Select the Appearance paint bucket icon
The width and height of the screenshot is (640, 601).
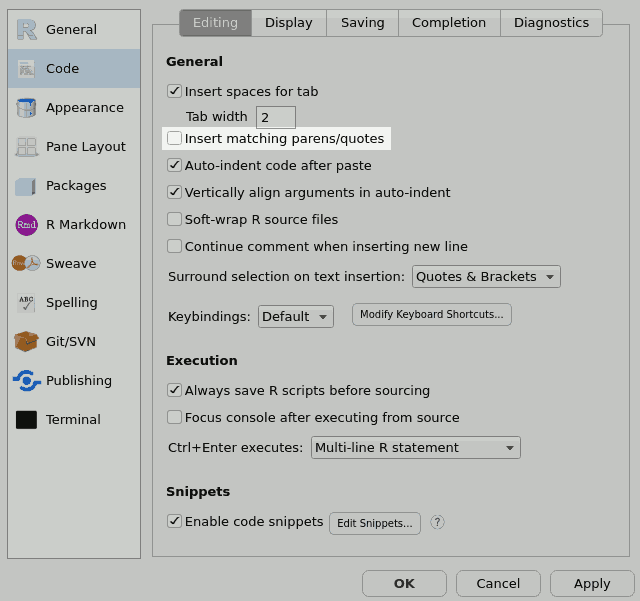pyautogui.click(x=27, y=108)
